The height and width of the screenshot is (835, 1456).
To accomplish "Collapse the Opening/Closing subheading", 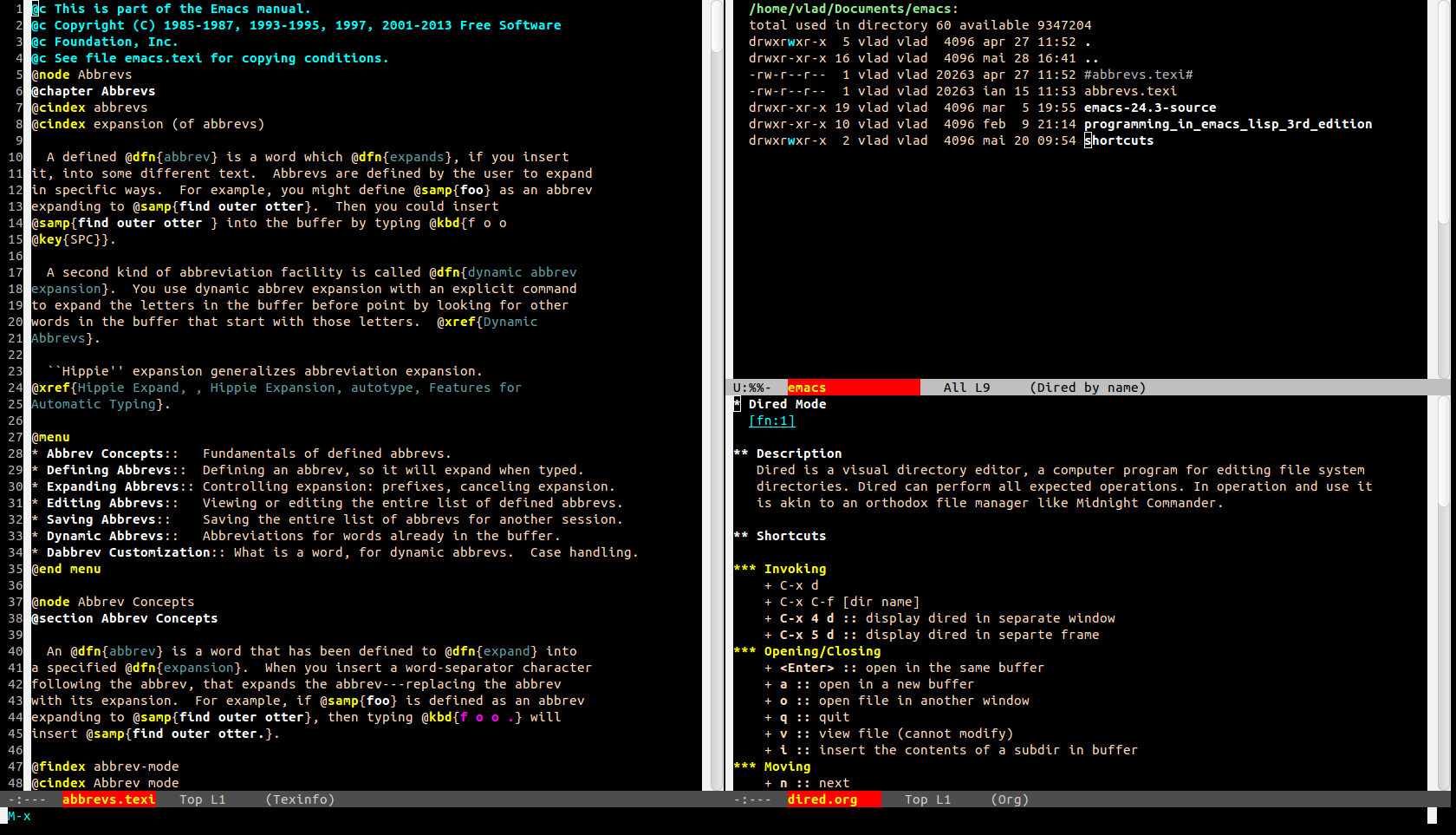I will (x=807, y=651).
